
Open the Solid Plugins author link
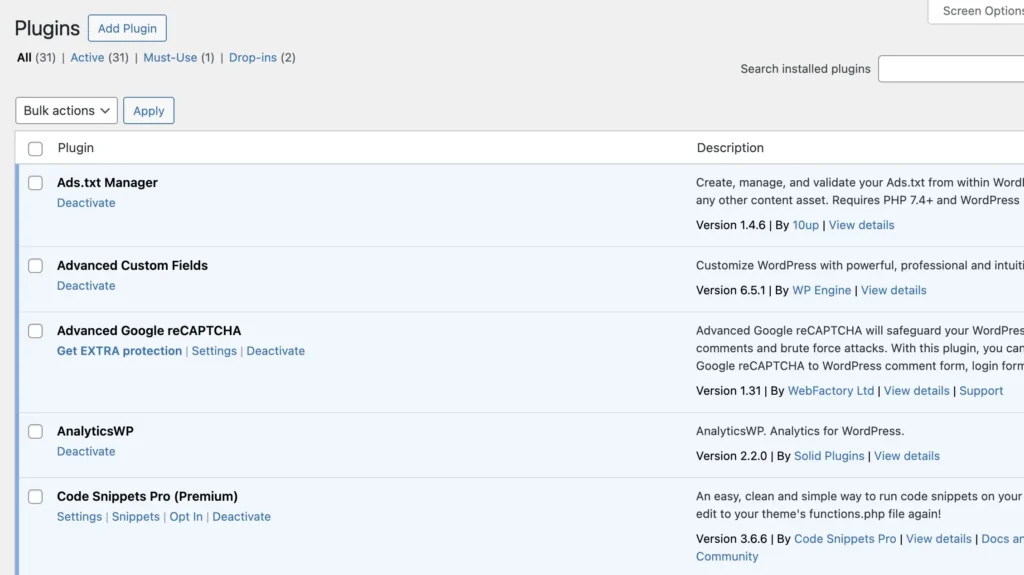click(829, 456)
